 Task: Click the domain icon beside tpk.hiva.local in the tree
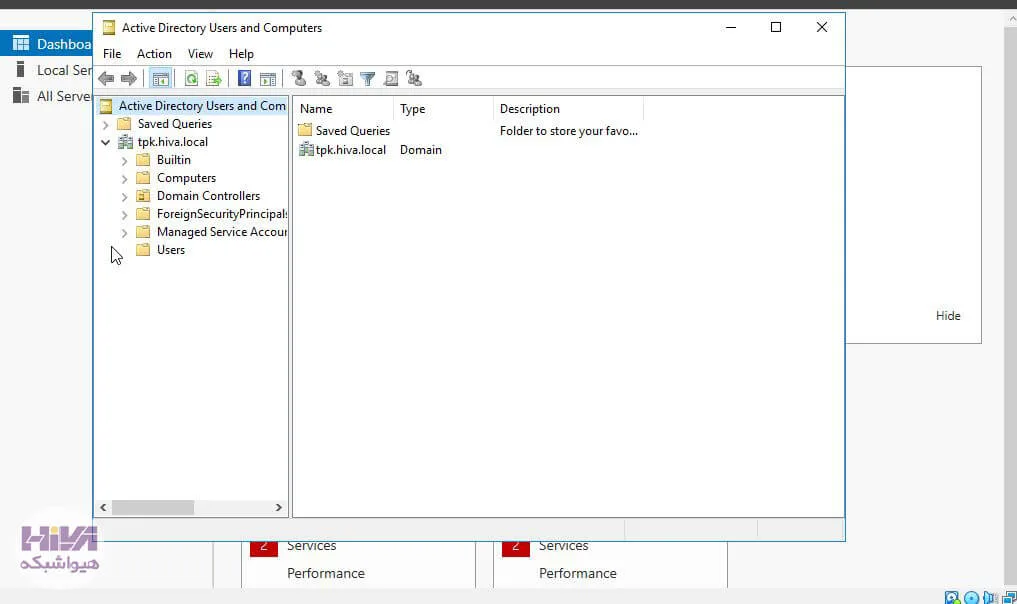point(125,142)
